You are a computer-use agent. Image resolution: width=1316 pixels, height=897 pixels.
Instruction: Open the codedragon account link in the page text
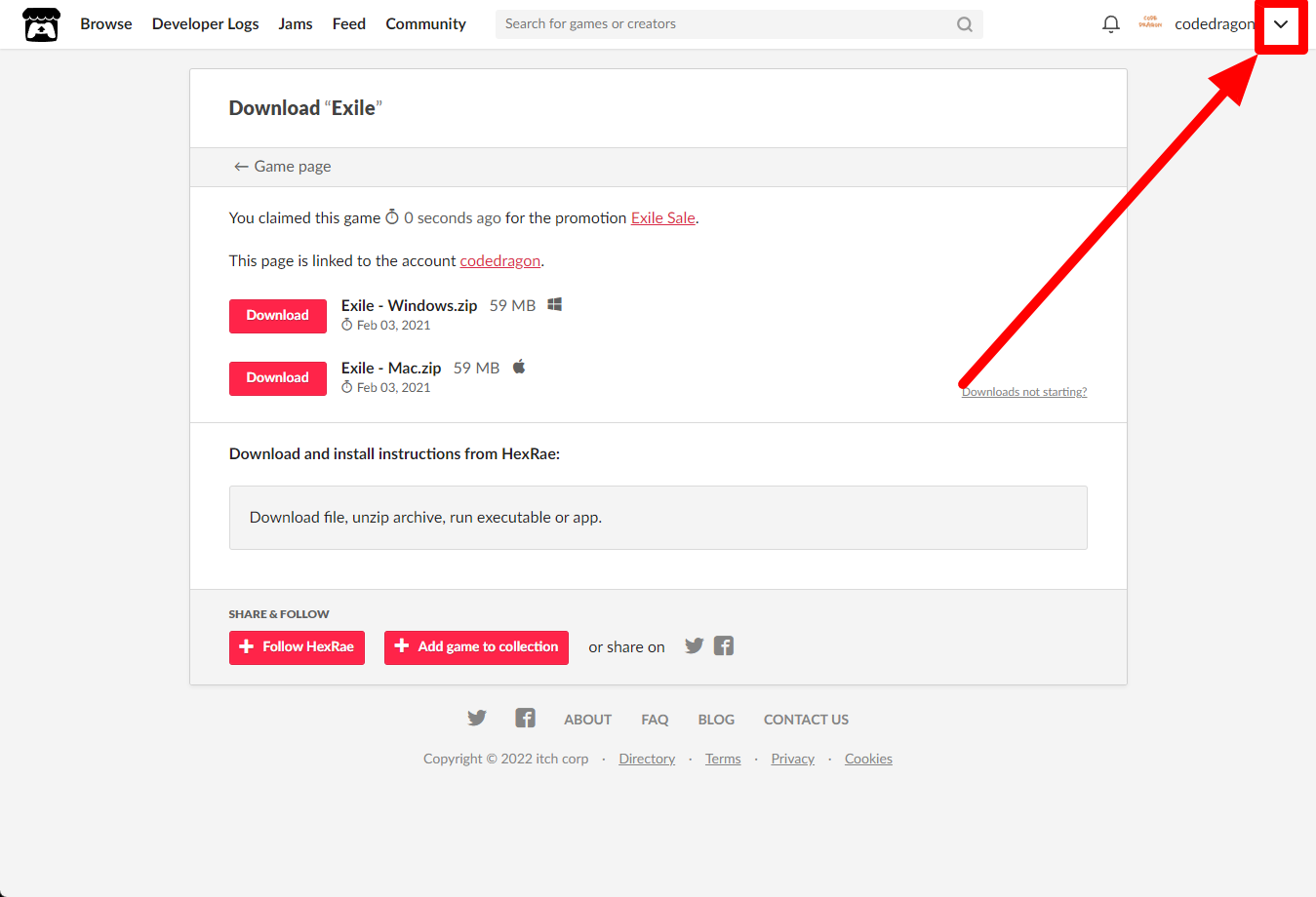coord(499,261)
